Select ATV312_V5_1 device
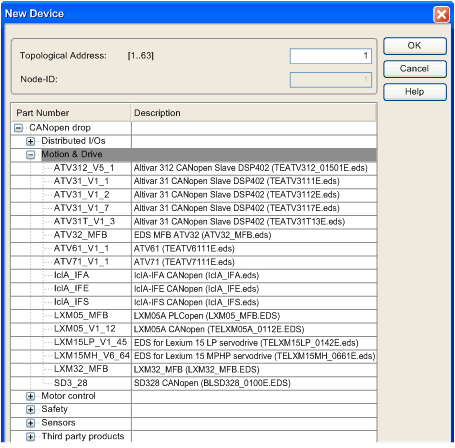Viewport: 455px width, 448px height. [x=84, y=168]
